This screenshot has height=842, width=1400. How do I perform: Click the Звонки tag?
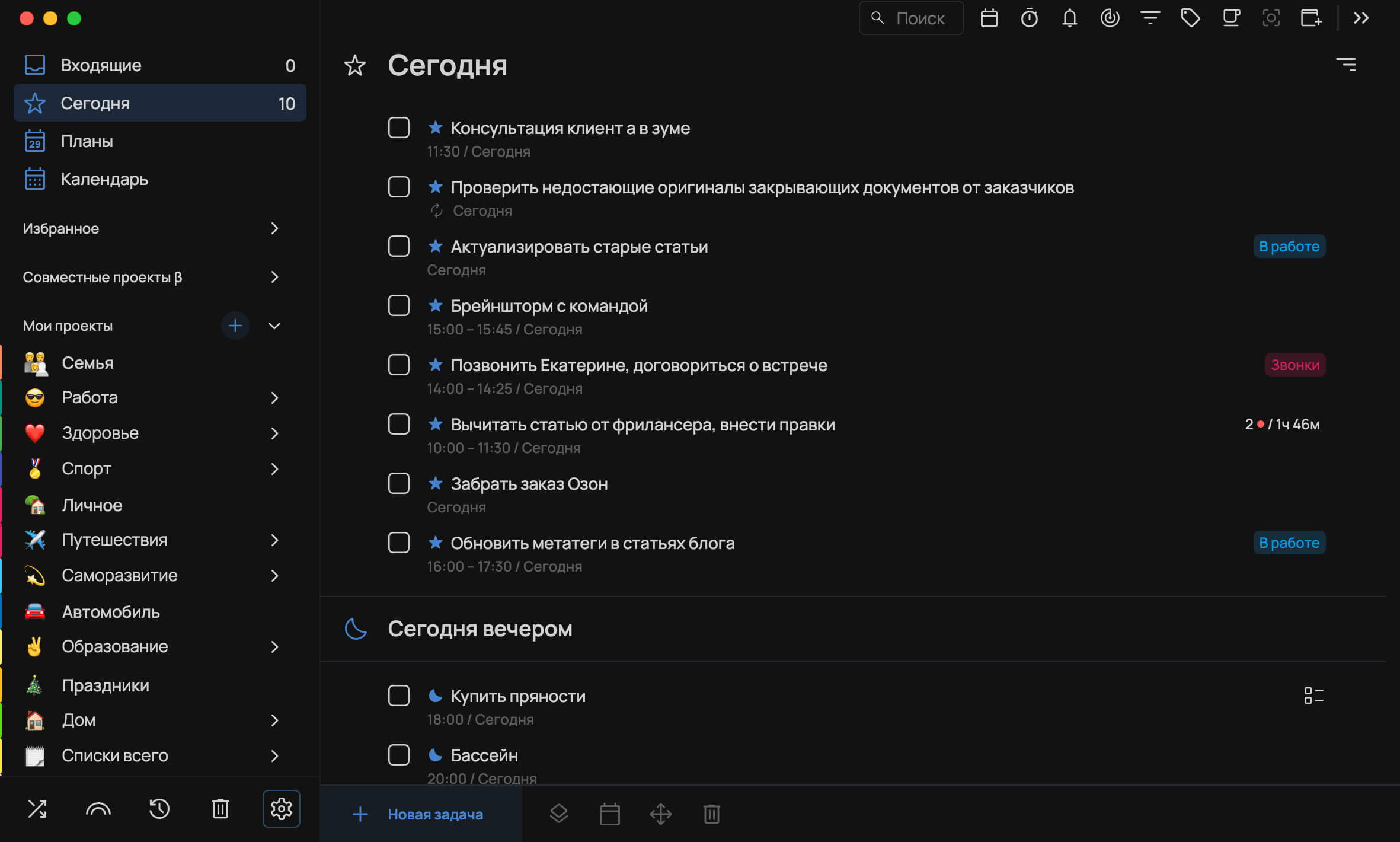[x=1294, y=365]
